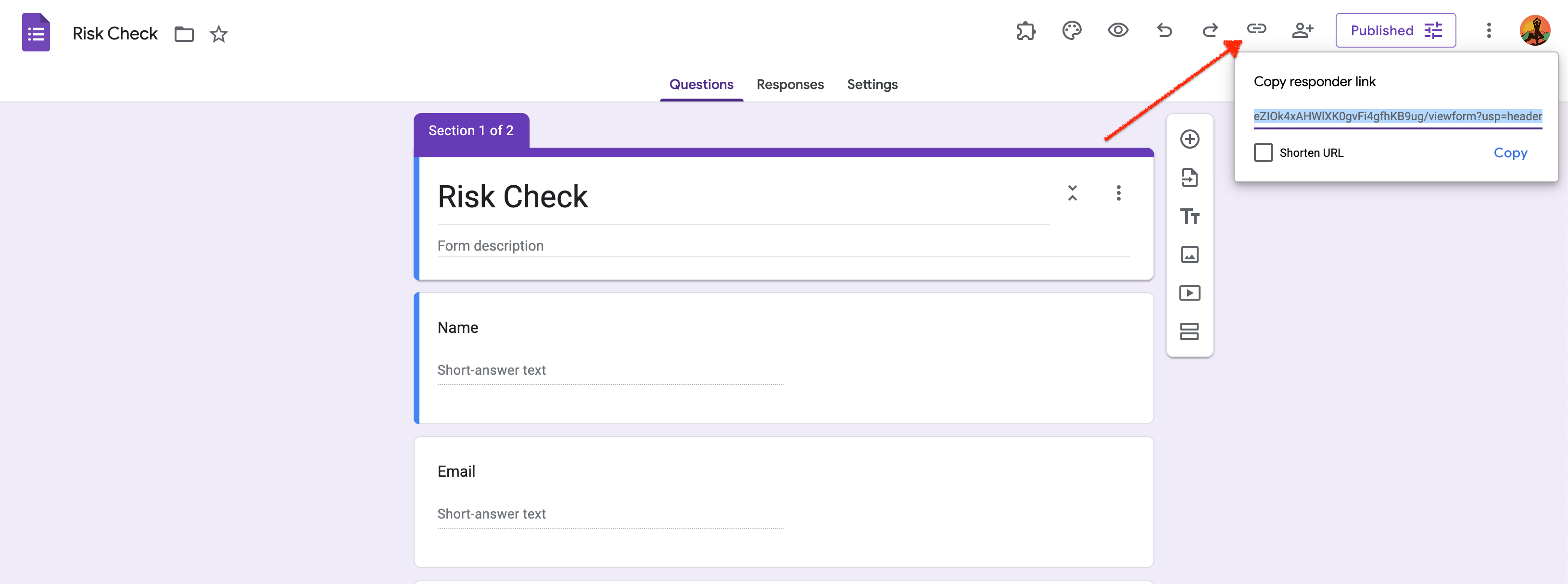Add title and description icon
The height and width of the screenshot is (584, 1568).
pyautogui.click(x=1189, y=216)
